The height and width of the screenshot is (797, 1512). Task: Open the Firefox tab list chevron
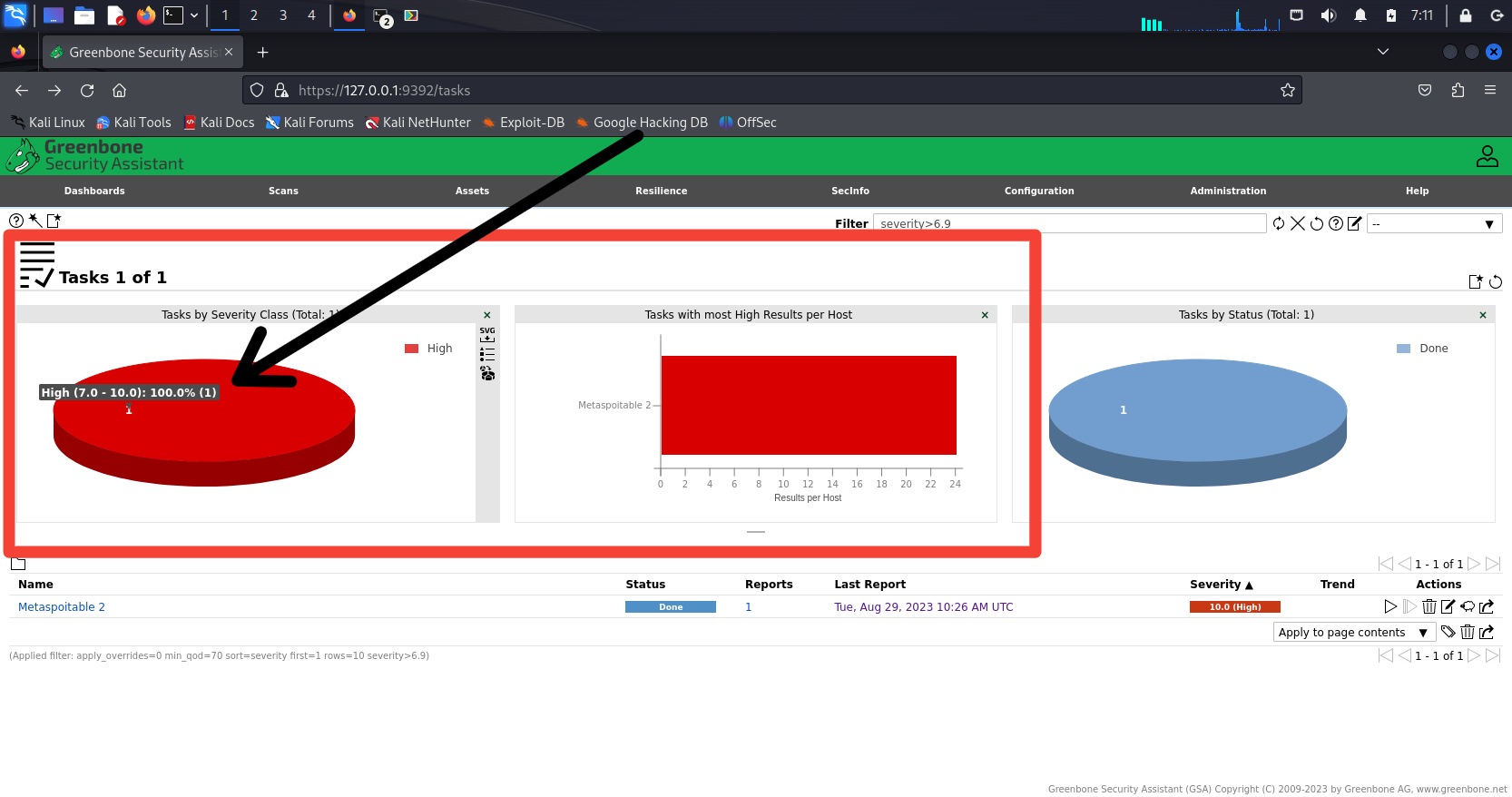(1383, 52)
